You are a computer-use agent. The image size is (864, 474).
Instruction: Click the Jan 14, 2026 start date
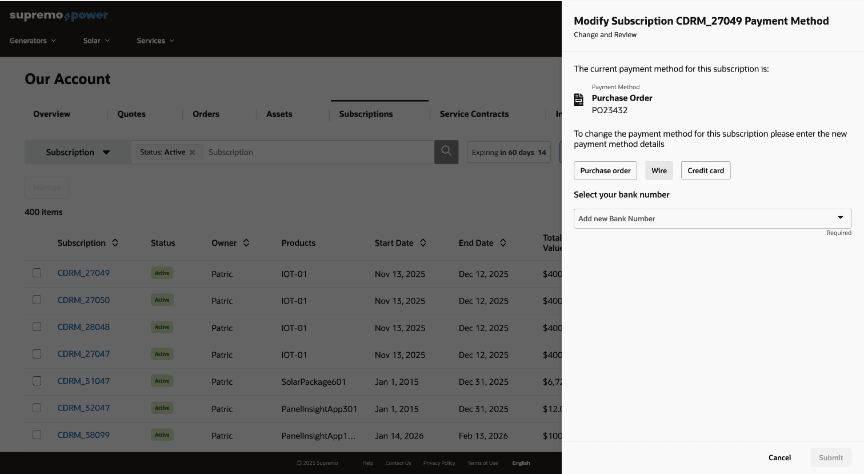coord(399,435)
